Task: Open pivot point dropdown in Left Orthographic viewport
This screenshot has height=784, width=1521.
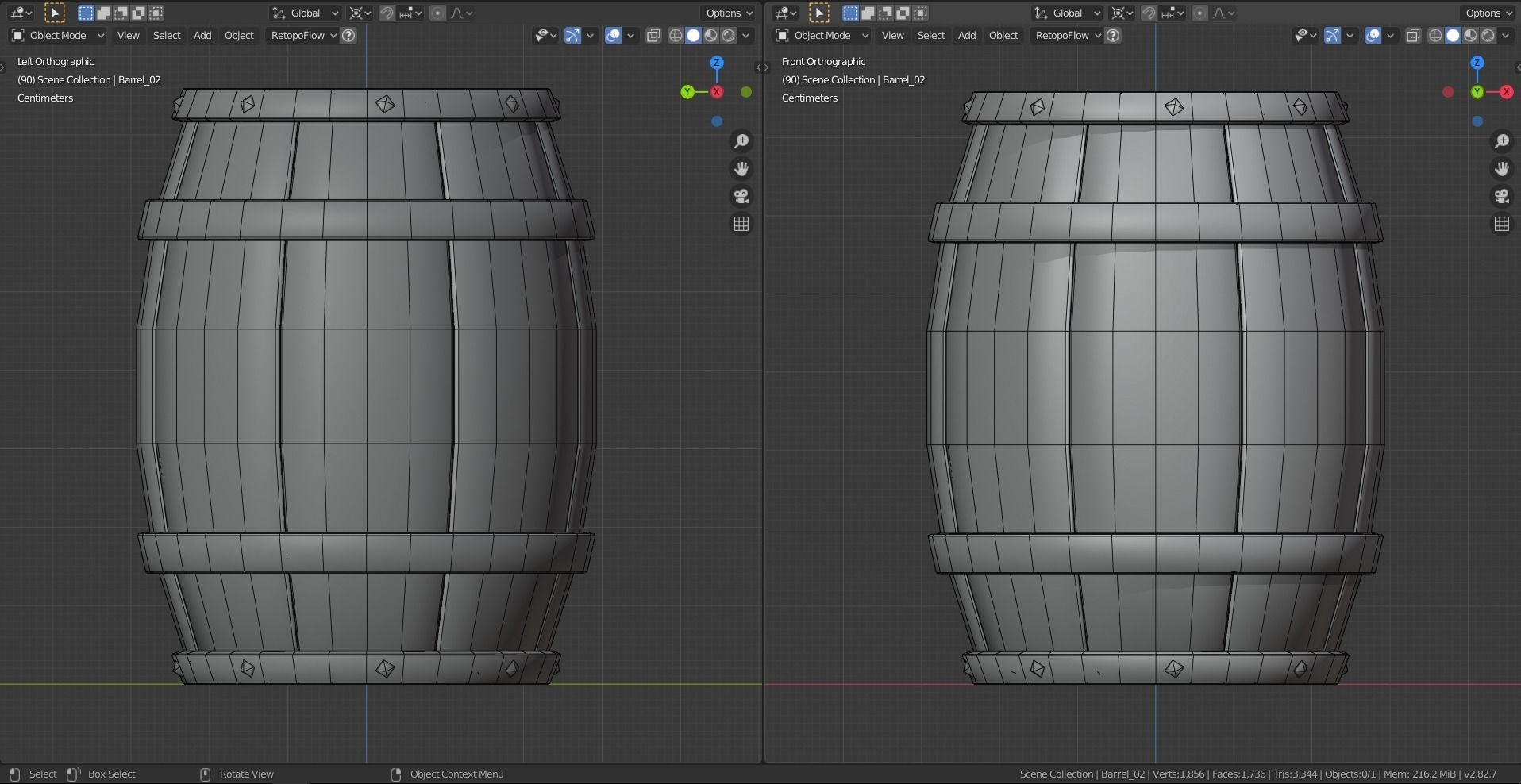Action: click(x=360, y=13)
